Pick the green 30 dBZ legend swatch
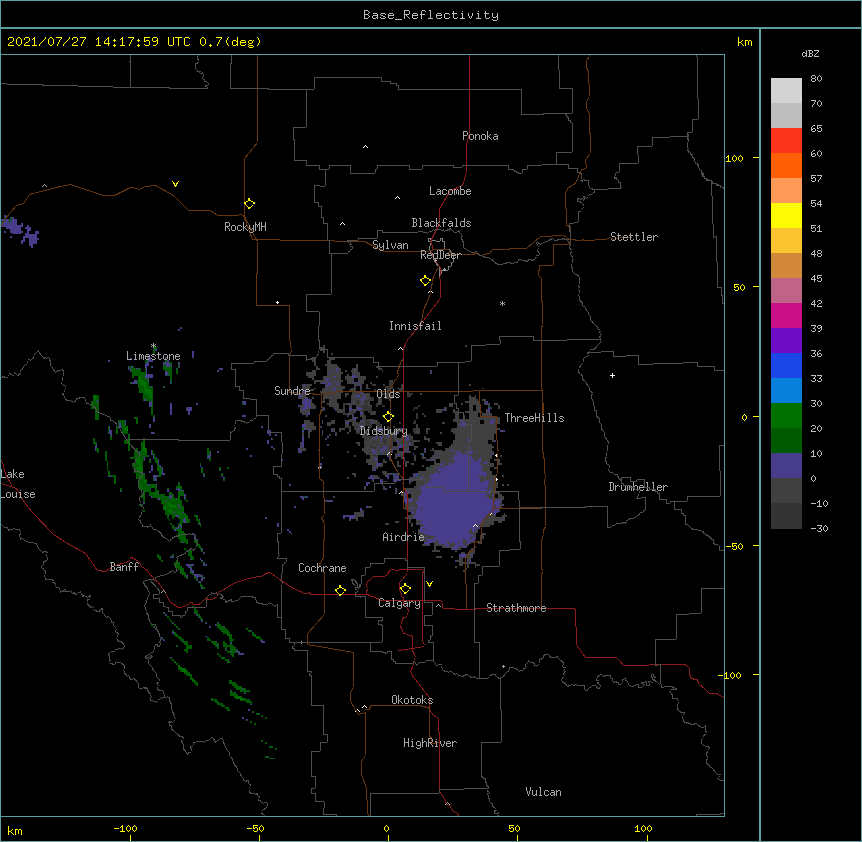The image size is (862, 842). coord(786,416)
